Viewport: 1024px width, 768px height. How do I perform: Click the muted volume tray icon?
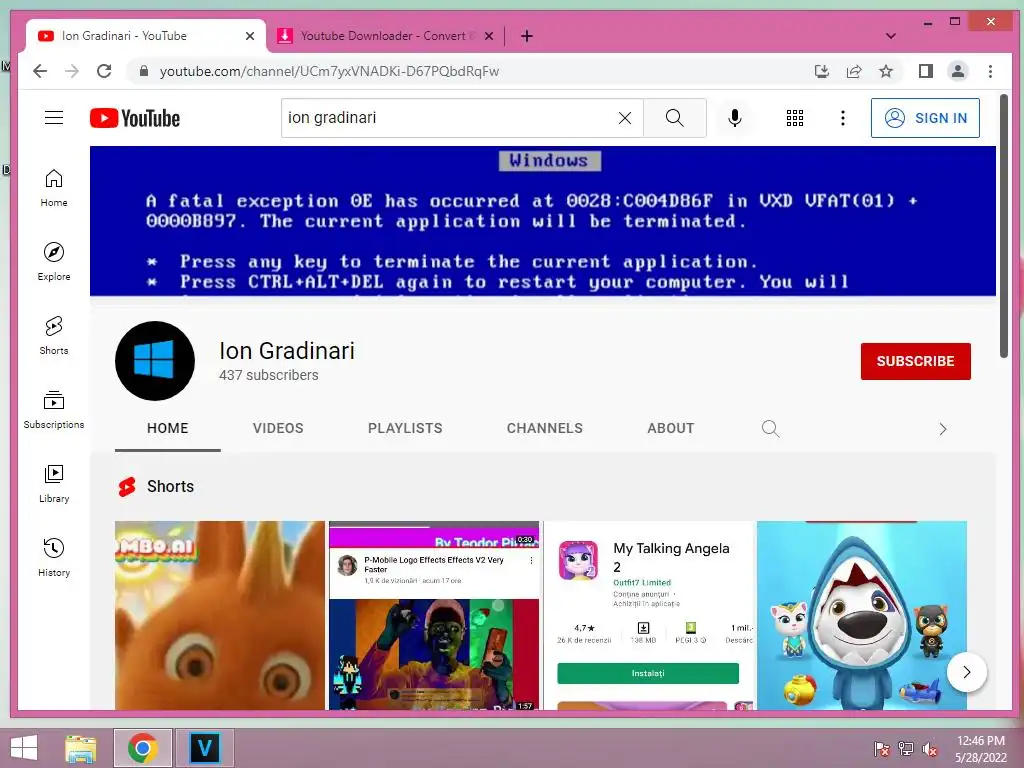tap(929, 748)
